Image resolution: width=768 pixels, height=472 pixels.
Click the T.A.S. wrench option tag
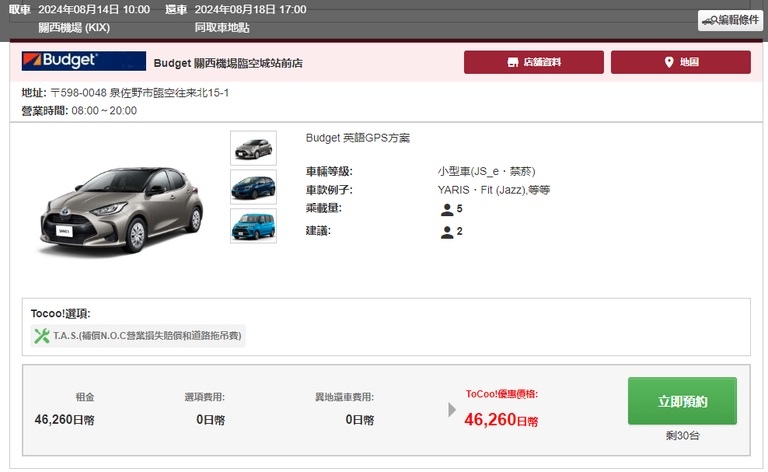coord(138,336)
